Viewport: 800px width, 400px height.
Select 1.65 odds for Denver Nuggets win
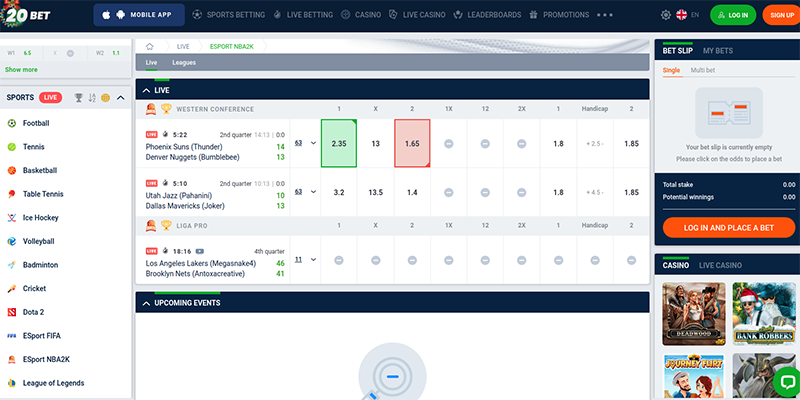pyautogui.click(x=412, y=143)
